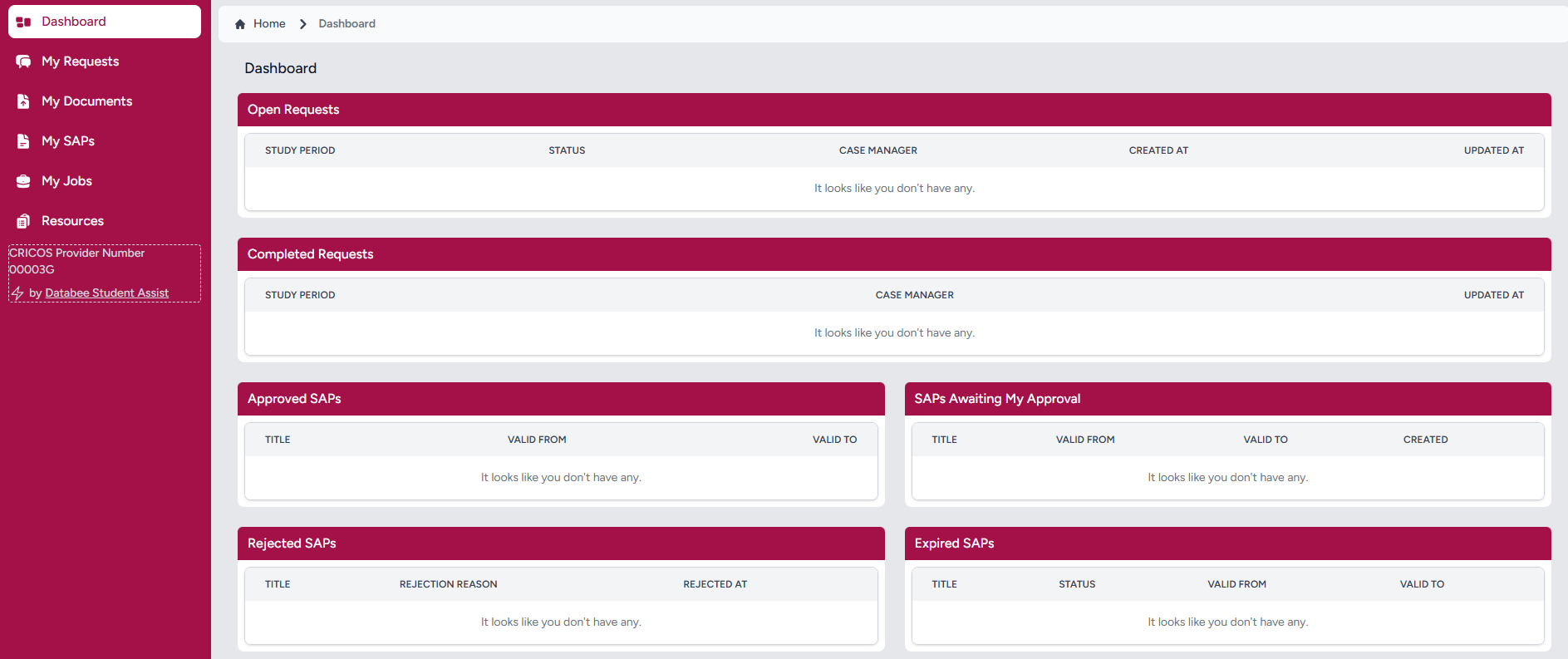The height and width of the screenshot is (659, 1568).
Task: Click UPDATED AT column in Open Requests
Action: coord(1494,150)
